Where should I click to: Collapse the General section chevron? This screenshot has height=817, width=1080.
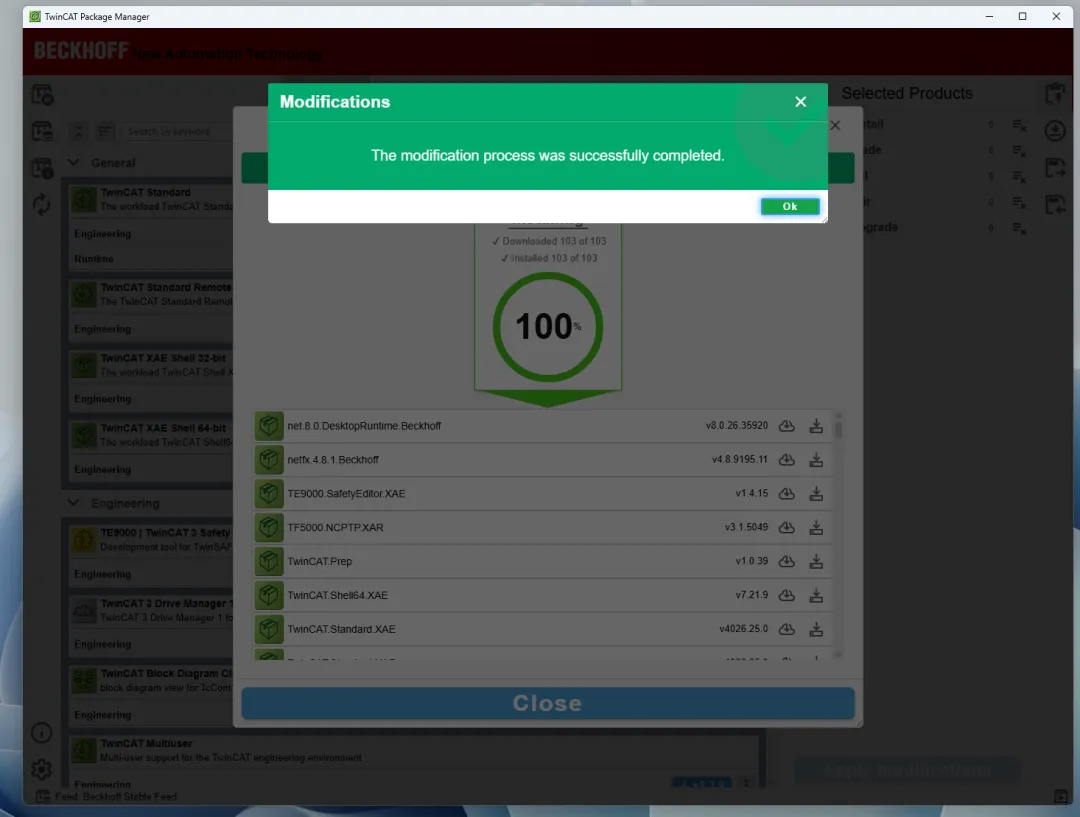coord(74,163)
